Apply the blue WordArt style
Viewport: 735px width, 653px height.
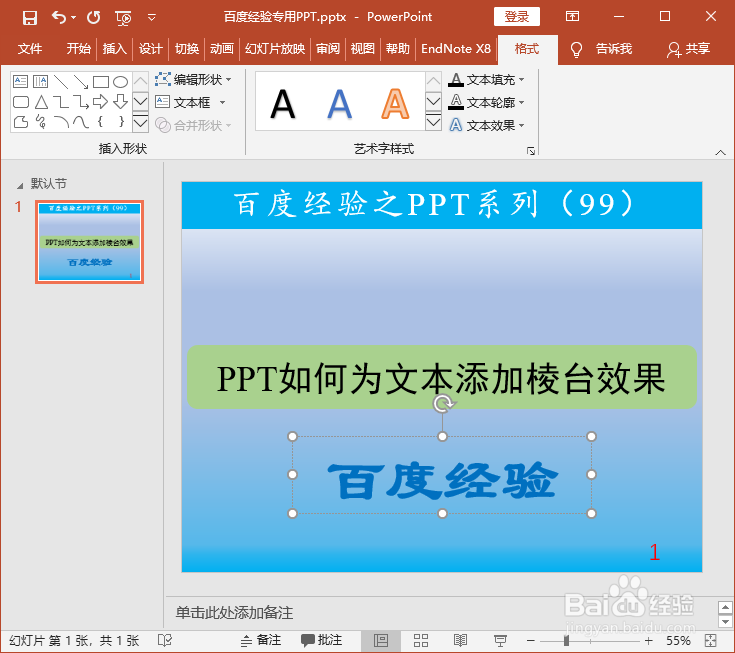[x=339, y=104]
